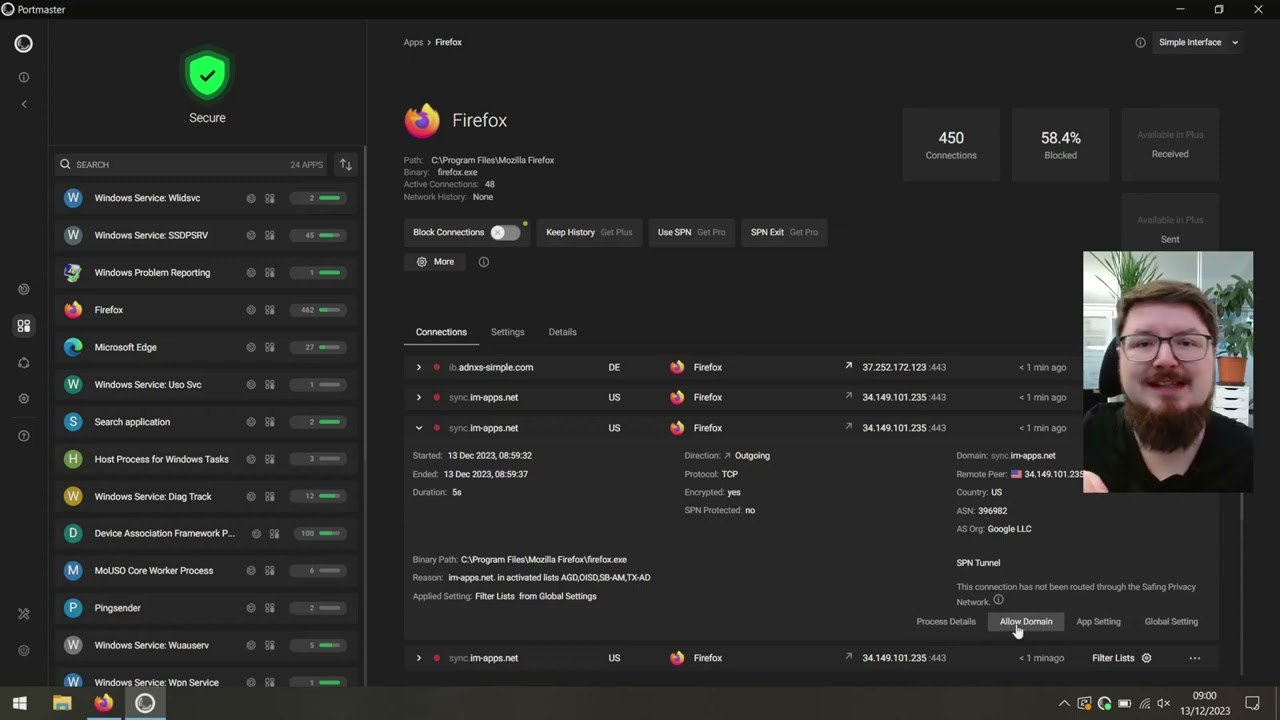Switch to the Details tab

(x=562, y=332)
